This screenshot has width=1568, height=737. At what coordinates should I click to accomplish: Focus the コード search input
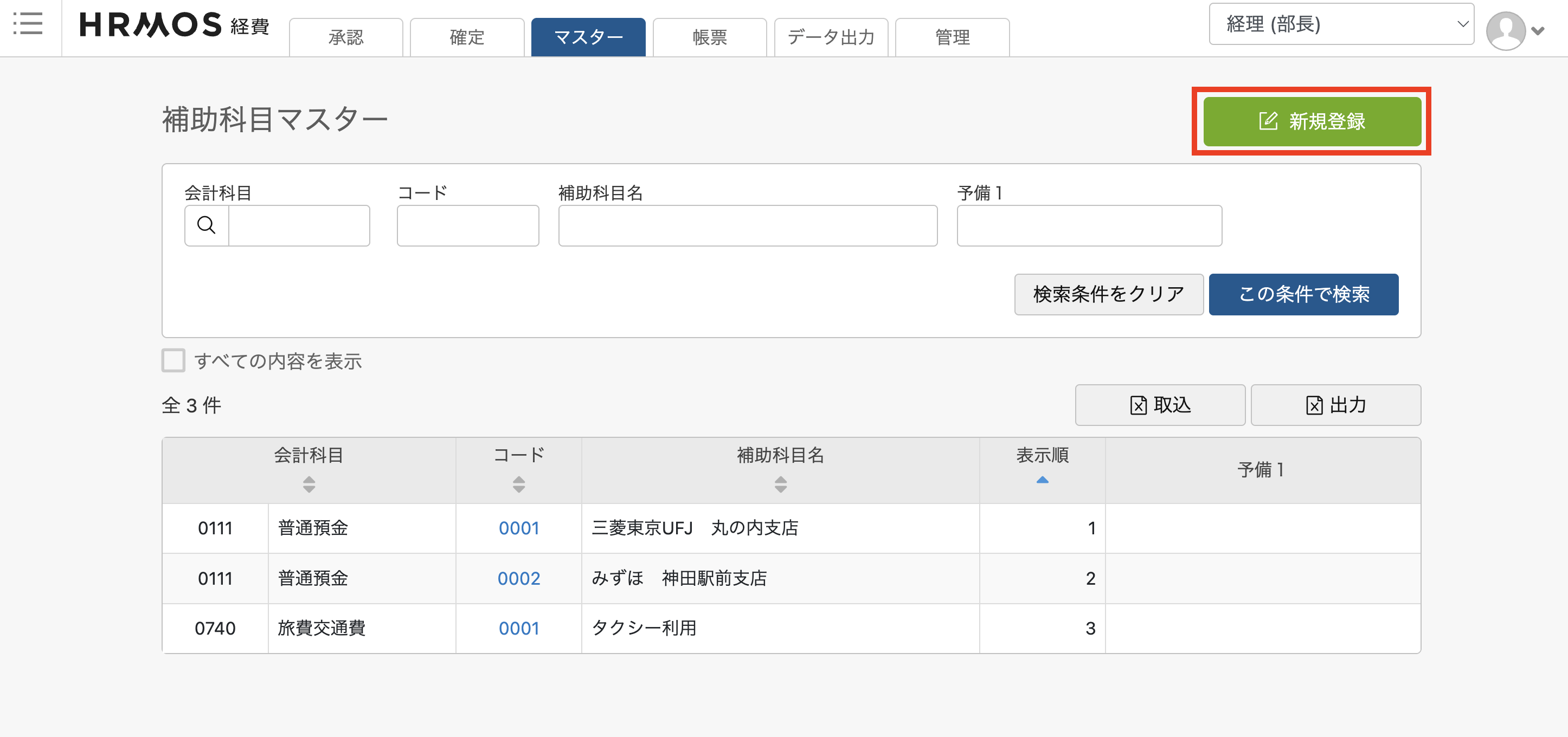click(x=467, y=225)
